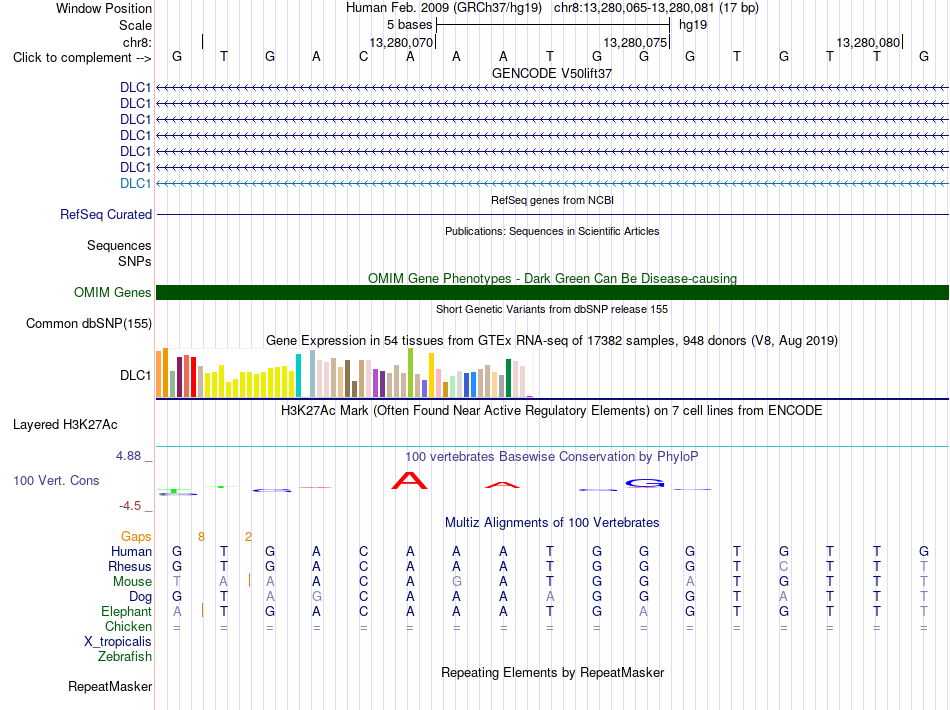Image resolution: width=950 pixels, height=710 pixels.
Task: Open Multiz Alignments of 100 Vertebrates title
Action: coord(552,522)
